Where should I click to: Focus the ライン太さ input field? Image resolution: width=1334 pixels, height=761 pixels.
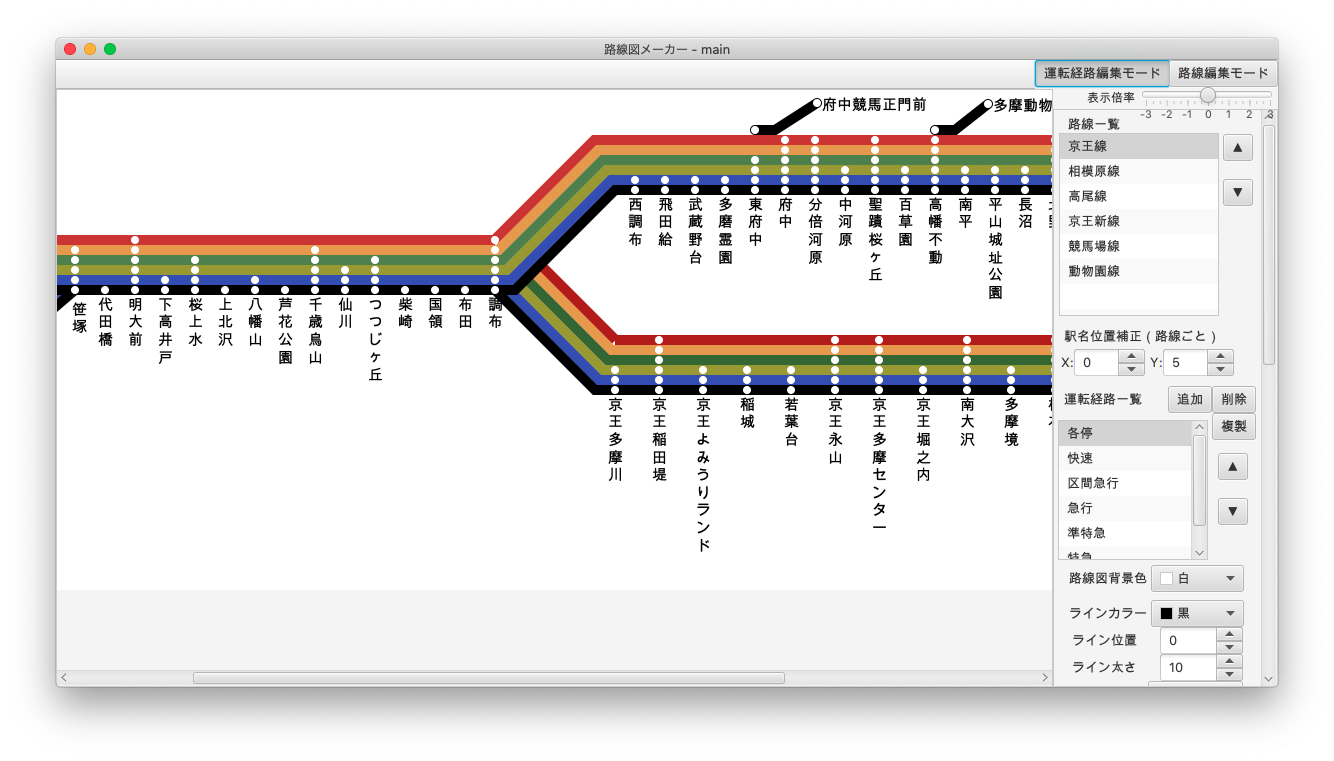[x=1188, y=667]
